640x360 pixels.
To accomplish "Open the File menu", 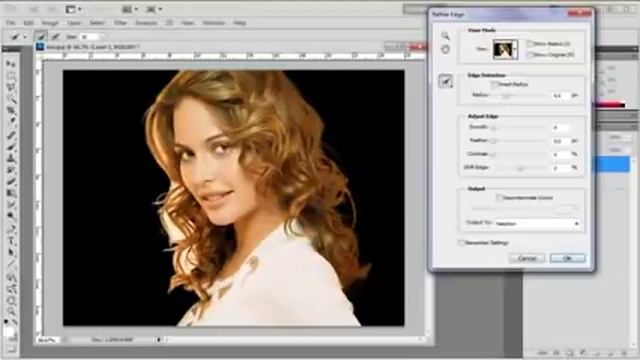I will [x=11, y=23].
